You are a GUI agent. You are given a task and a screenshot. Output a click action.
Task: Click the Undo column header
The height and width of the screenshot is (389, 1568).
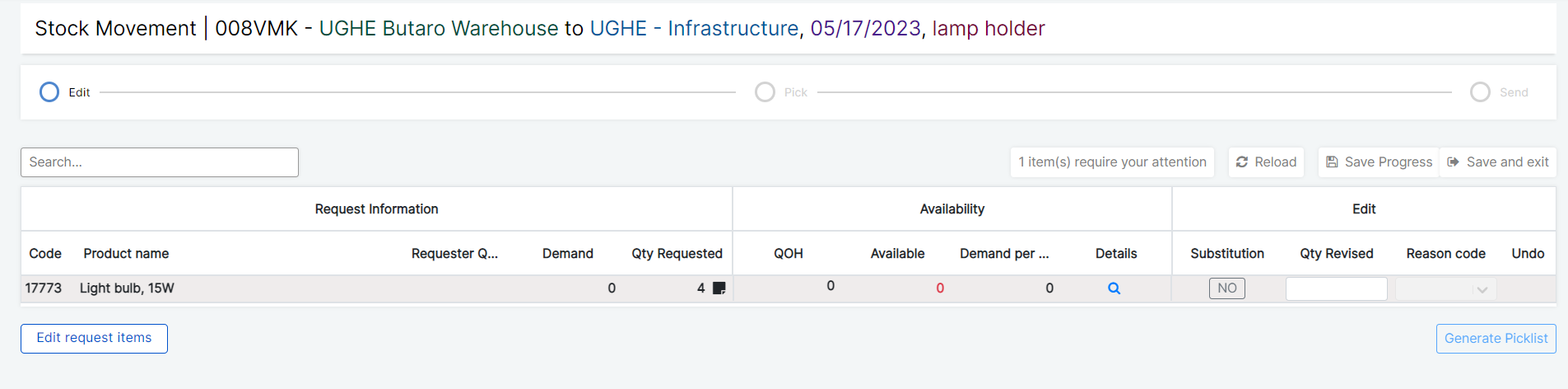click(x=1528, y=254)
